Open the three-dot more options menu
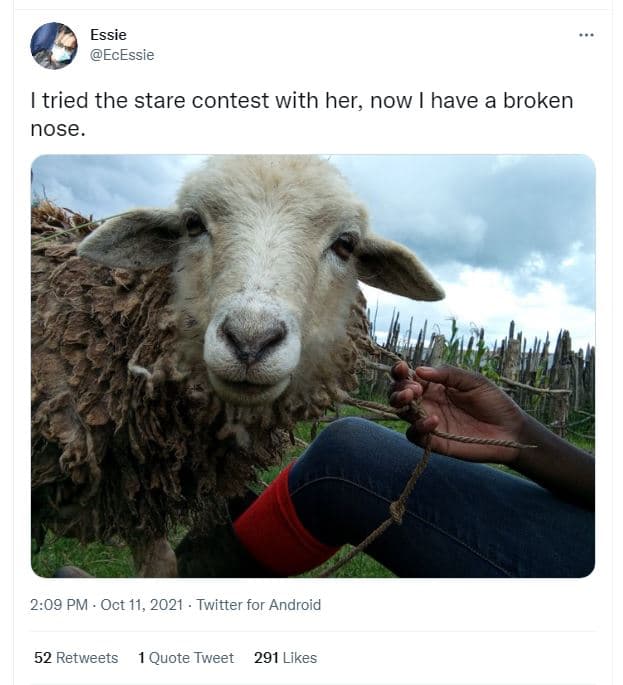623x685 pixels. point(586,35)
